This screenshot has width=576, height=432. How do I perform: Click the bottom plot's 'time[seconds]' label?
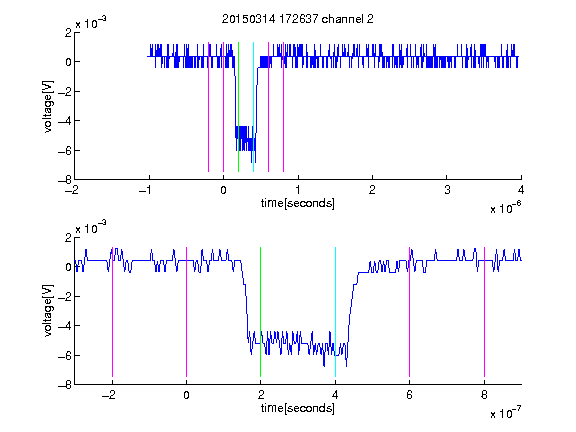(298, 408)
